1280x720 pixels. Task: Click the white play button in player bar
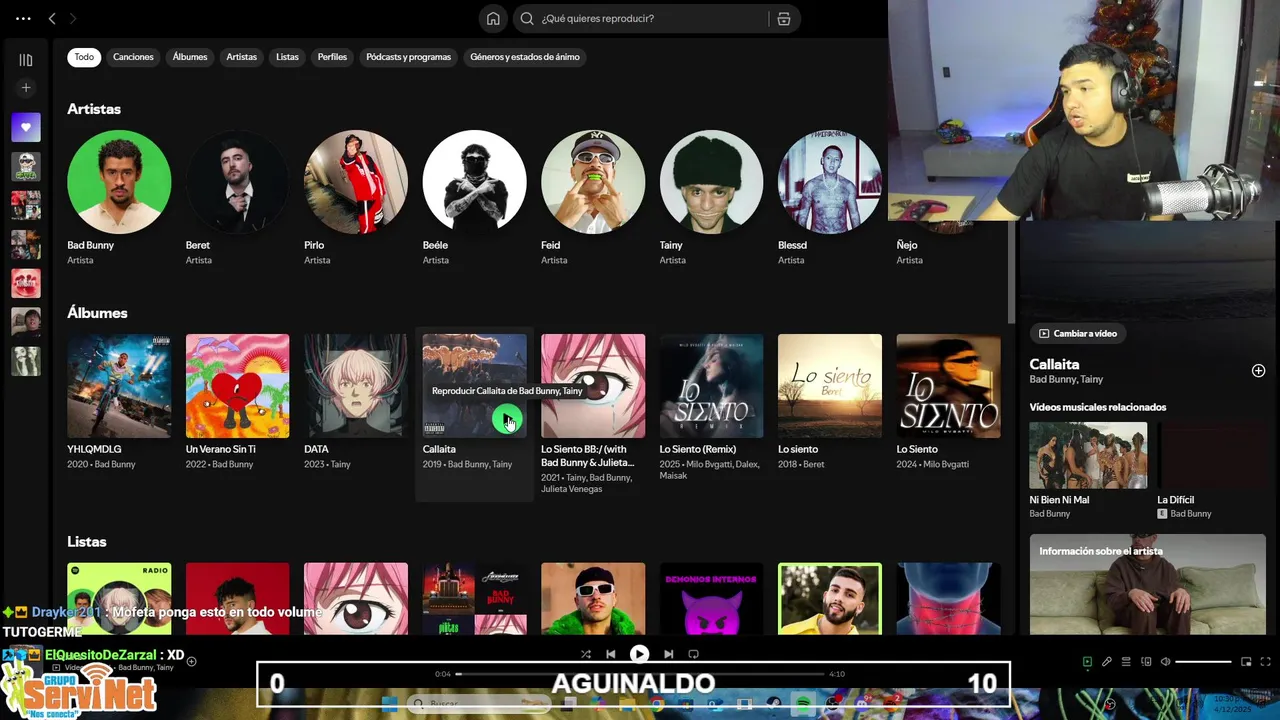click(x=639, y=654)
